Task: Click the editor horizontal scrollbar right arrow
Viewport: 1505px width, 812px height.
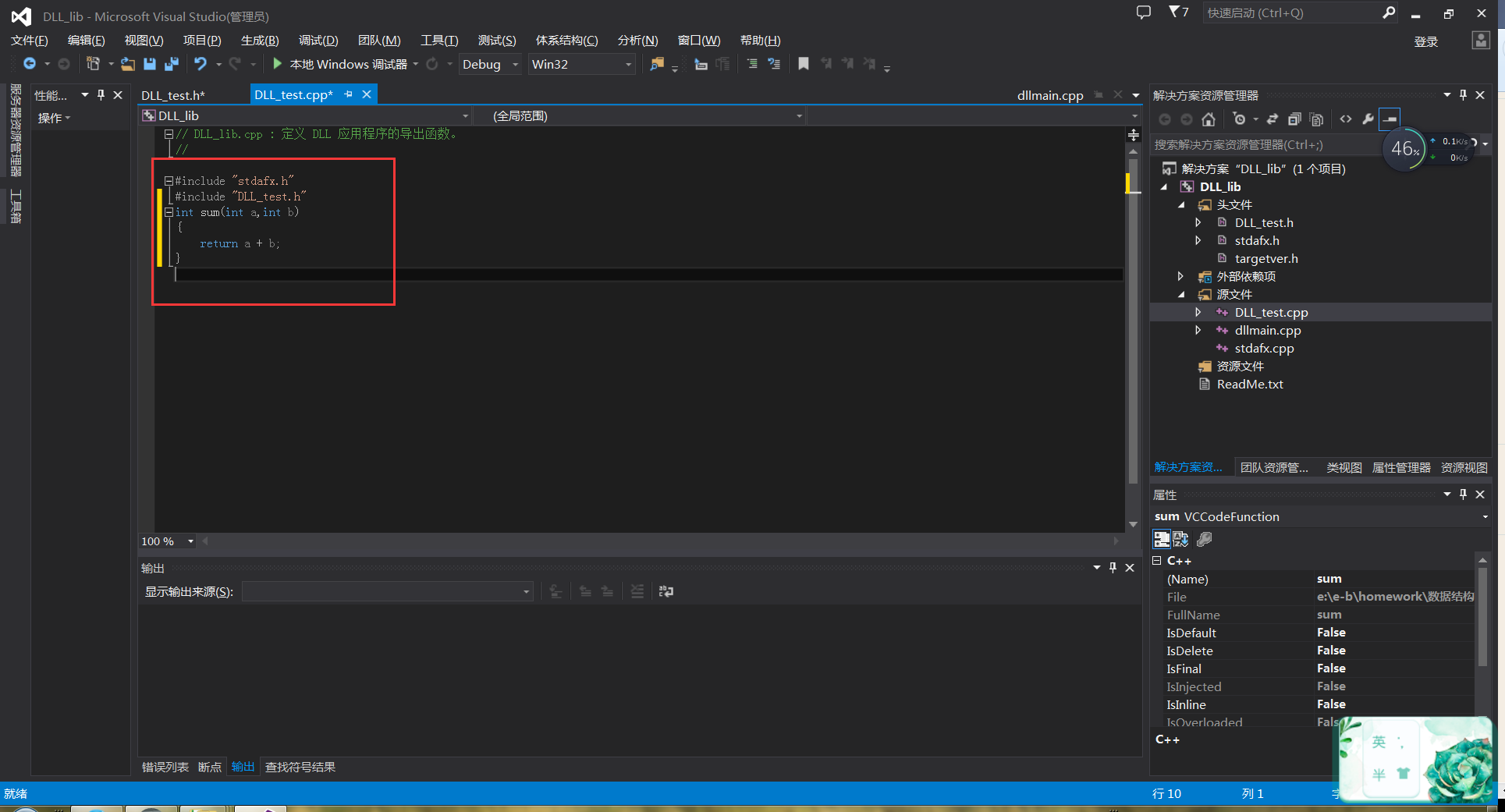Action: coord(1116,541)
